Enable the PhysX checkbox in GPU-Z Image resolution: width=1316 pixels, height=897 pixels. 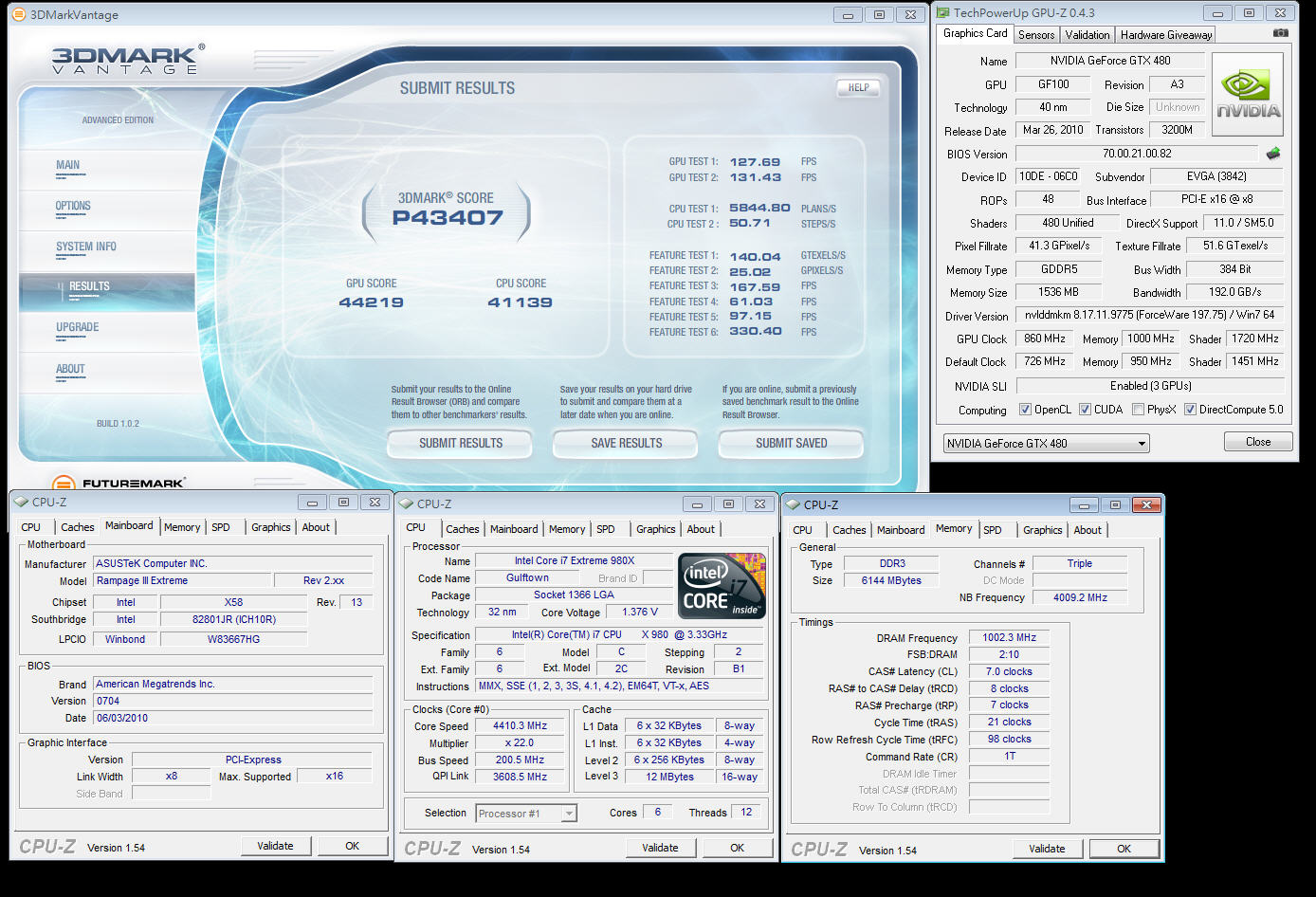click(x=1138, y=410)
